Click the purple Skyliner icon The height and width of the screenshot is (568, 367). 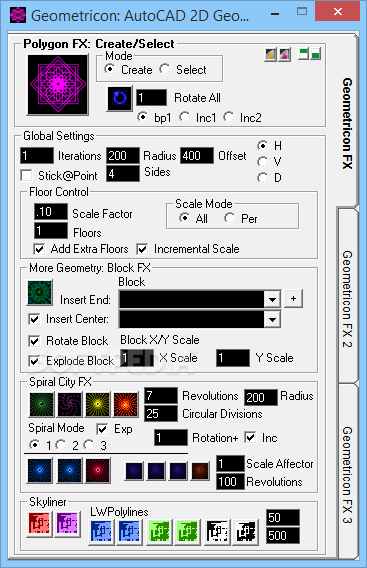(67, 524)
